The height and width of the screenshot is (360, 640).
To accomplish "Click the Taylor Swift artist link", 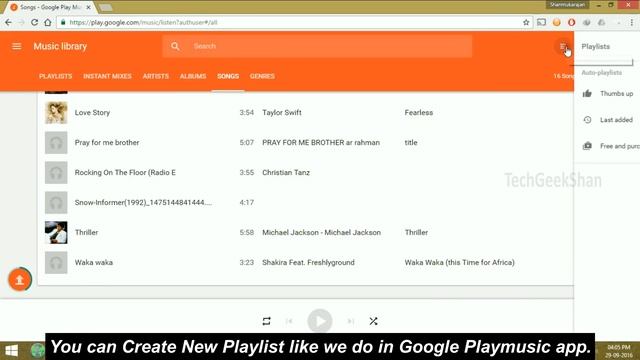I will point(282,113).
